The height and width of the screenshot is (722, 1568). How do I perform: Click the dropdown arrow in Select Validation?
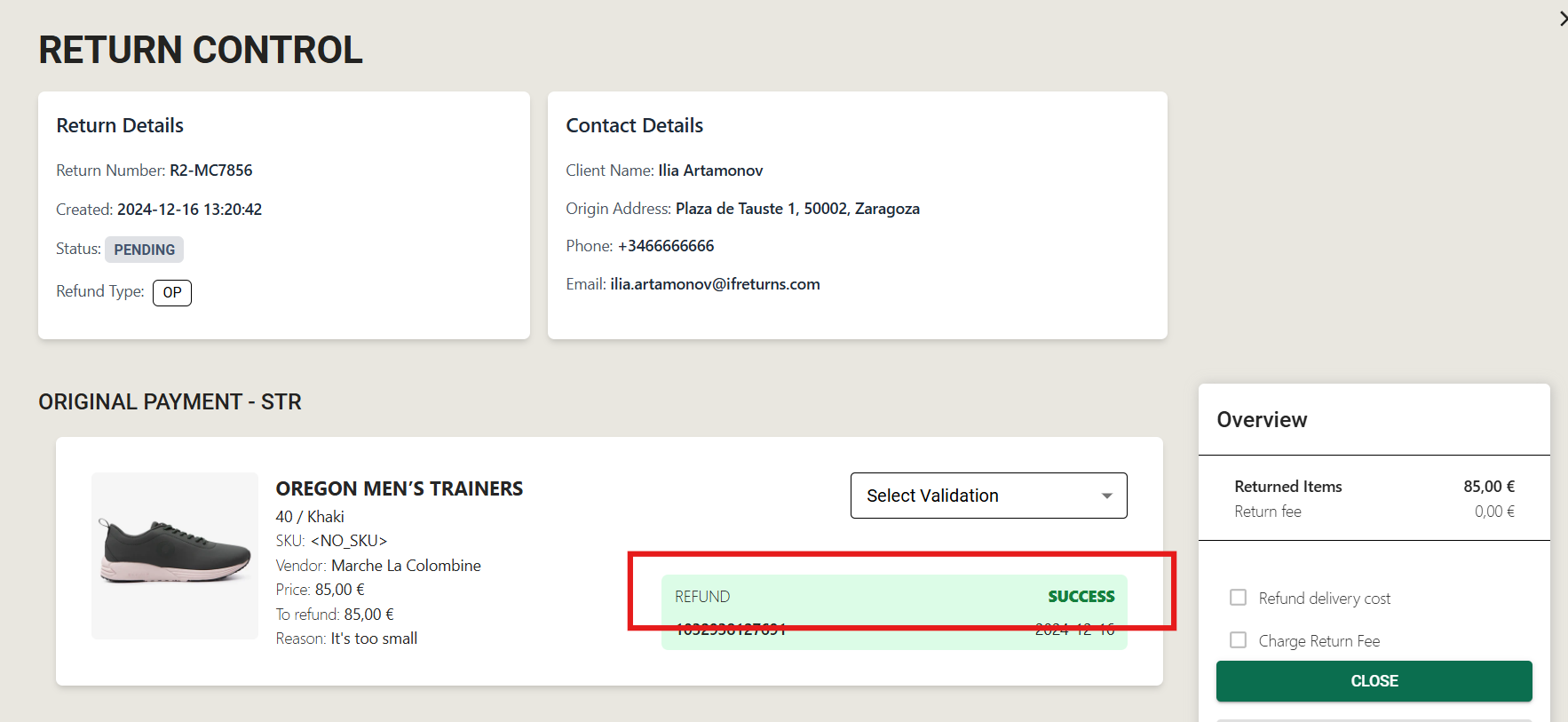click(x=1106, y=496)
